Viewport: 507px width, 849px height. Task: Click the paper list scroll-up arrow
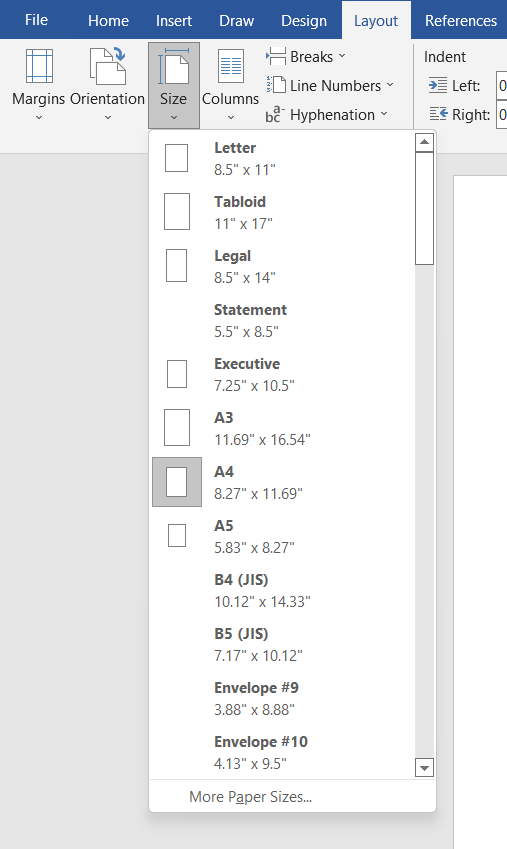coord(424,142)
